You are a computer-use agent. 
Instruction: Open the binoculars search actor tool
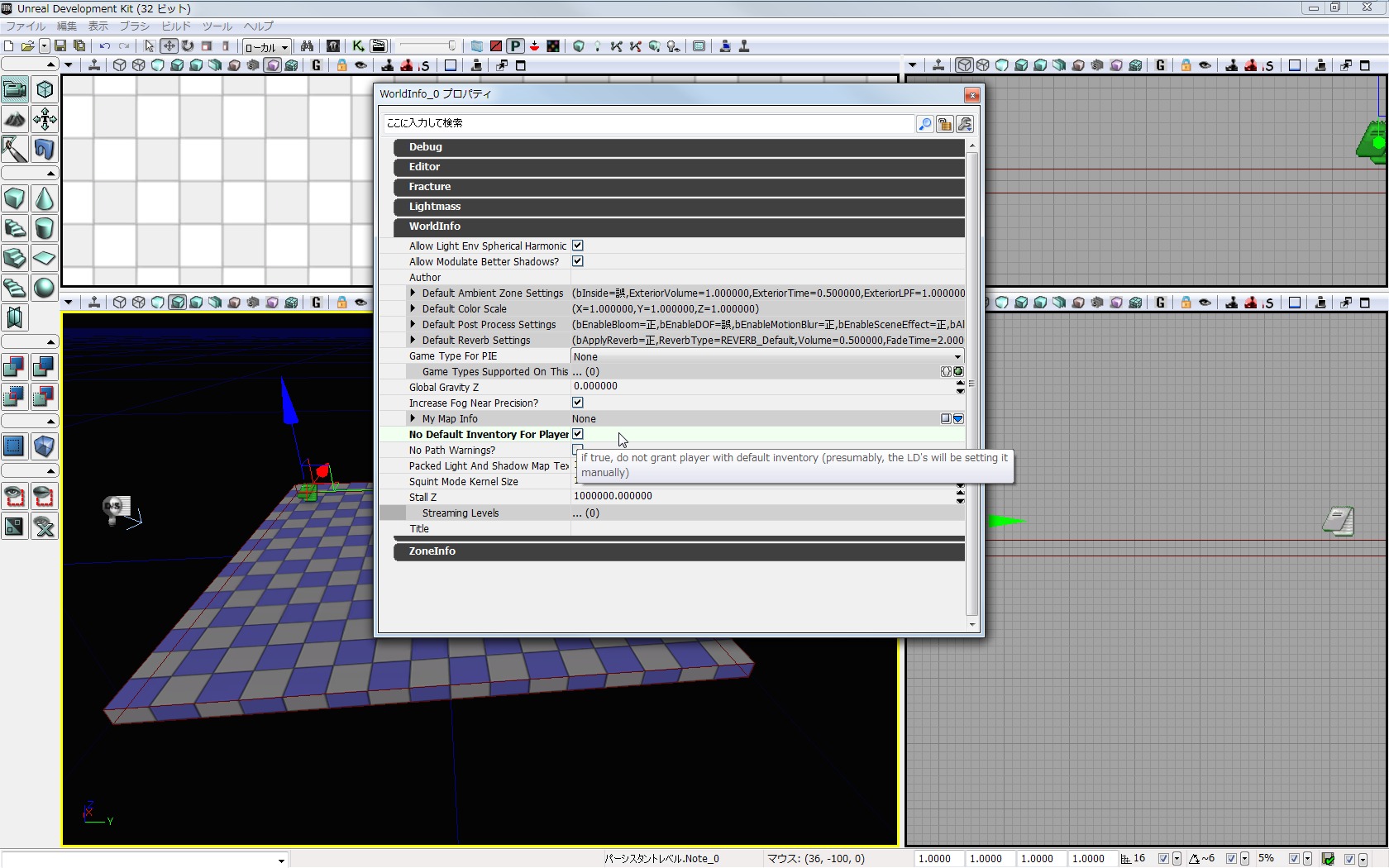pos(307,46)
